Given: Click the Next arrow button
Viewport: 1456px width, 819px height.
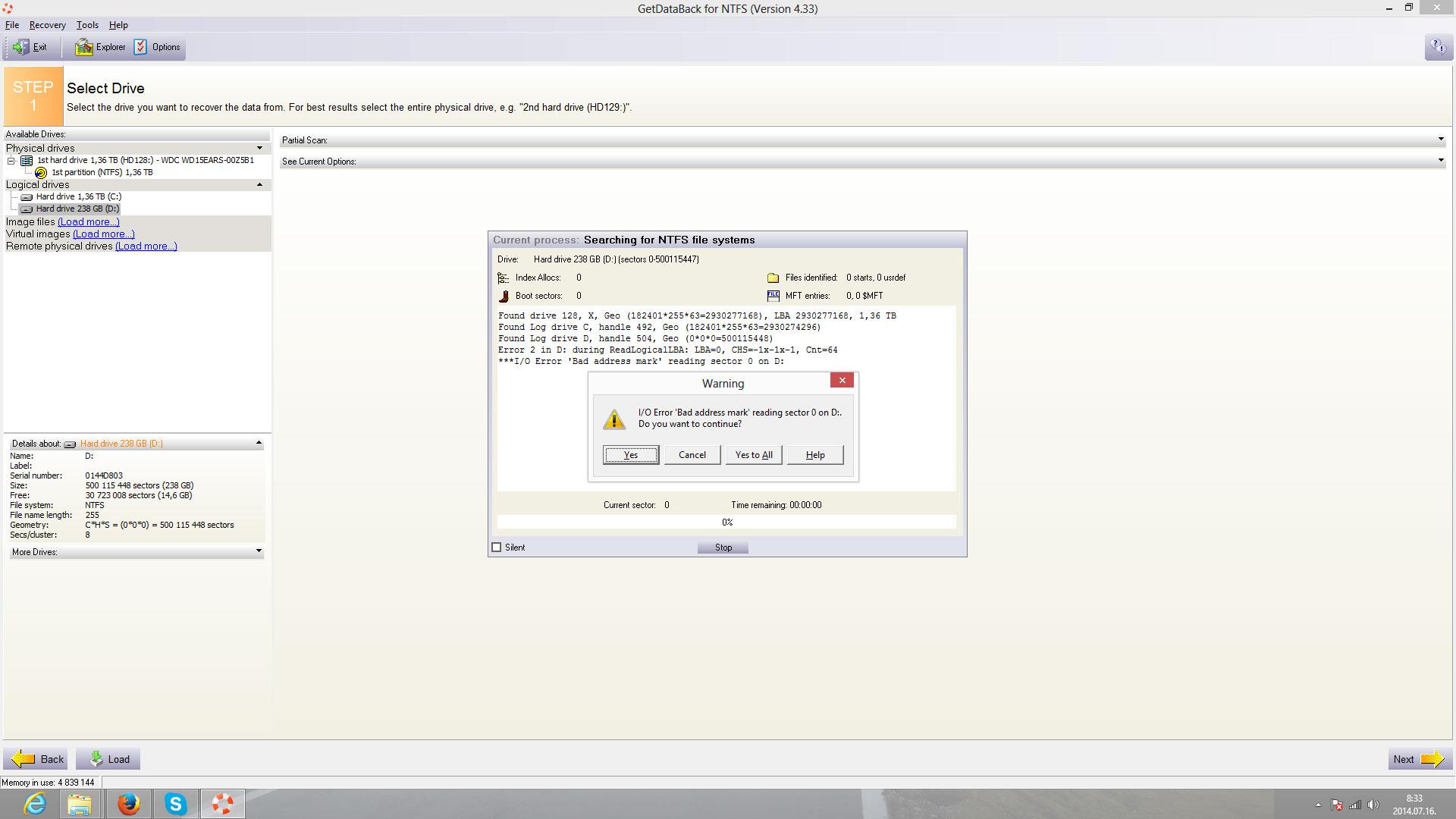Looking at the screenshot, I should point(1420,759).
